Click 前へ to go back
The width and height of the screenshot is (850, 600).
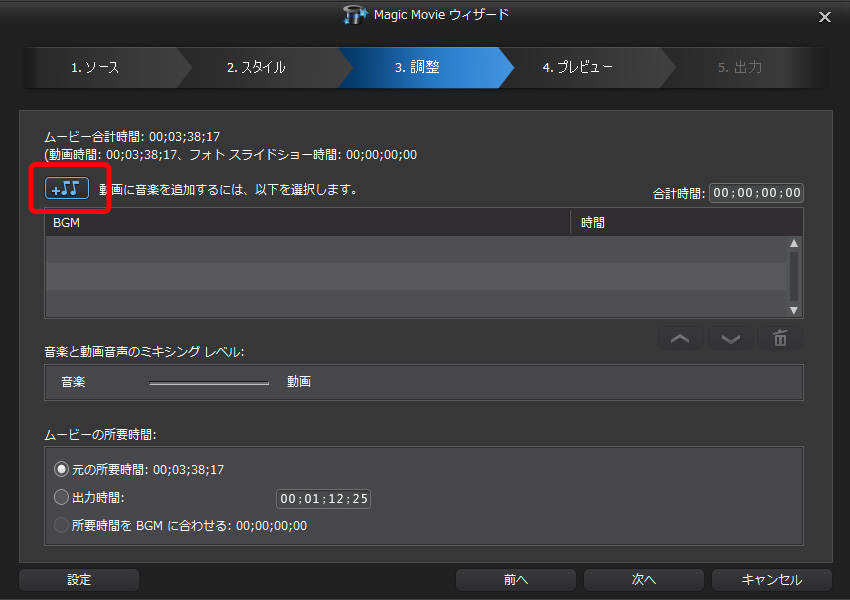tap(516, 579)
